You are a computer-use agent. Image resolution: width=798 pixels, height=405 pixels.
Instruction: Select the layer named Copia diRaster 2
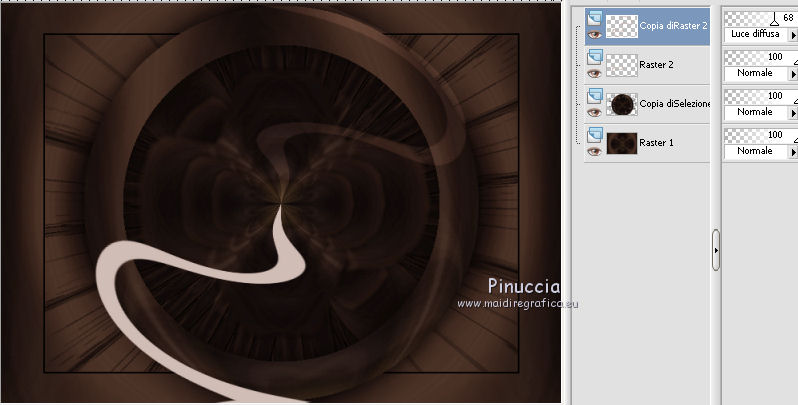point(673,25)
